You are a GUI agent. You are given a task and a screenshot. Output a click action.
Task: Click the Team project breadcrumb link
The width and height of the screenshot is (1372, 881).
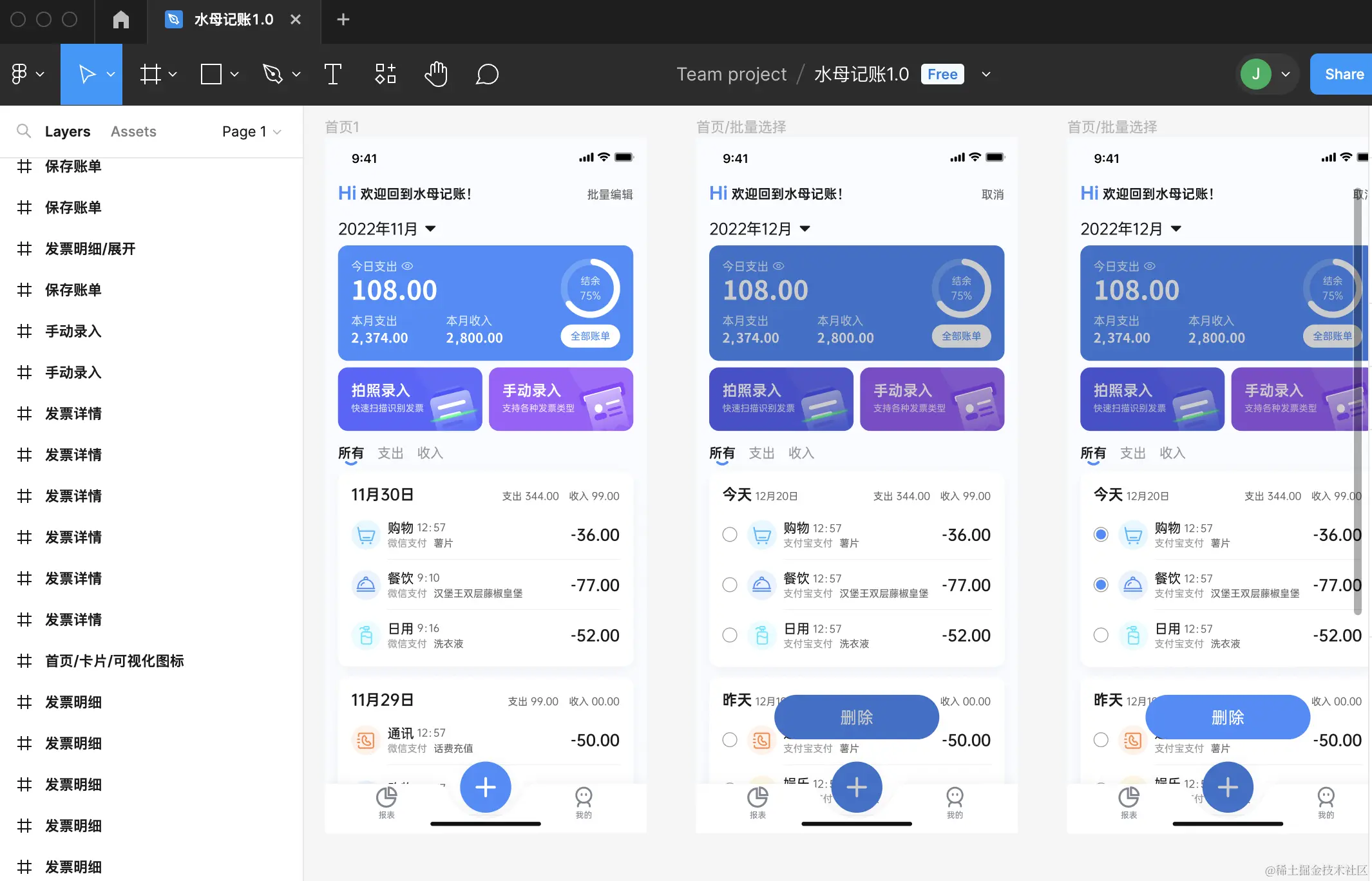tap(731, 74)
